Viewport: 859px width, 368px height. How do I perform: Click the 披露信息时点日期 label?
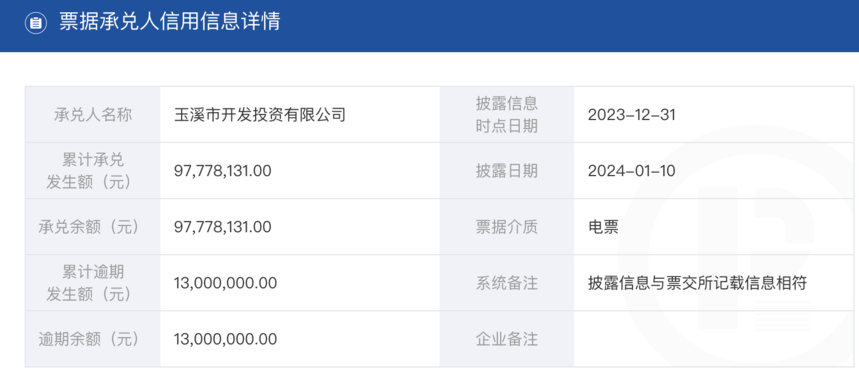[x=507, y=114]
